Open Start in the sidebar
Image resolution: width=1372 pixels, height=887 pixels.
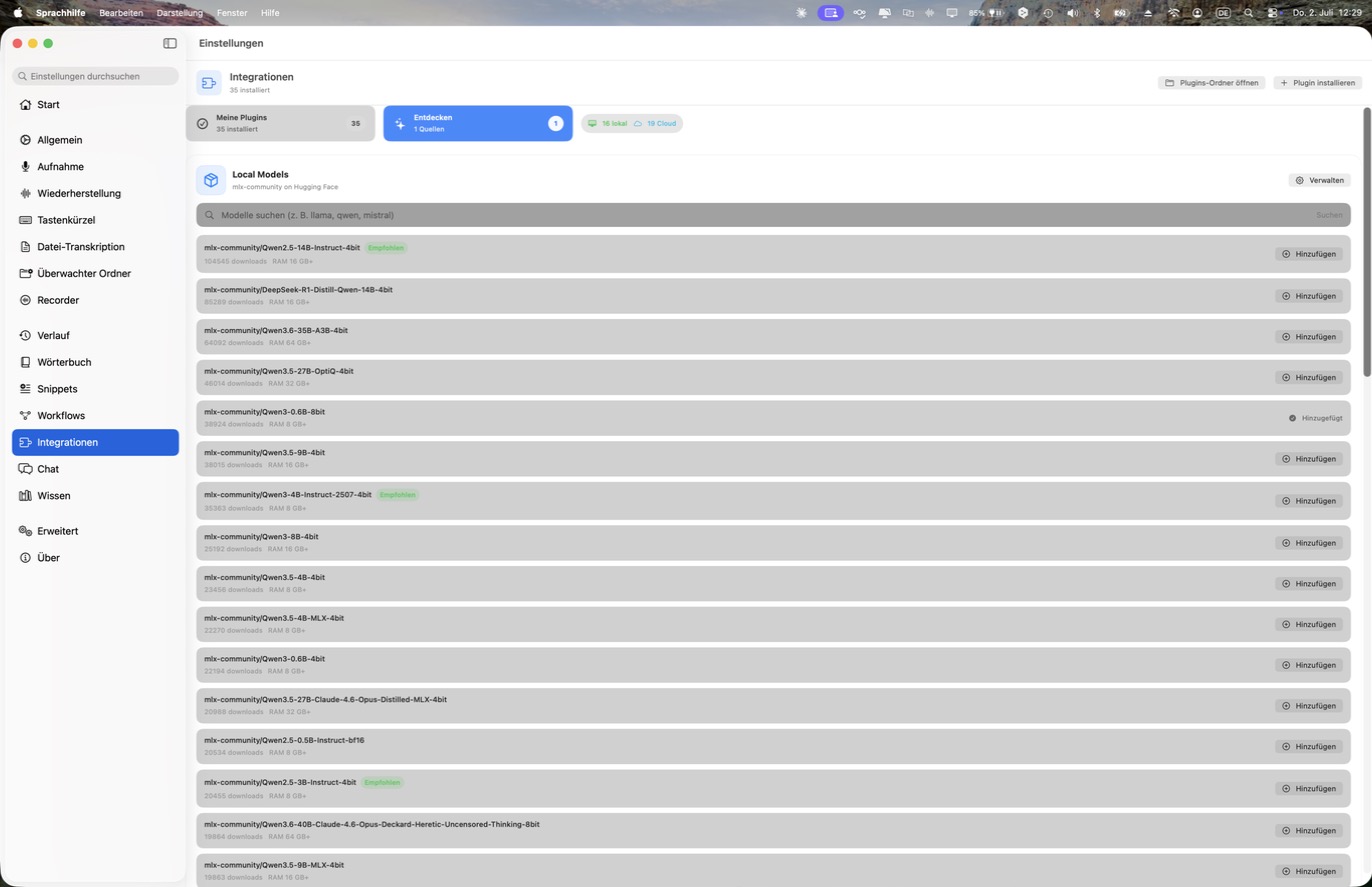95,104
